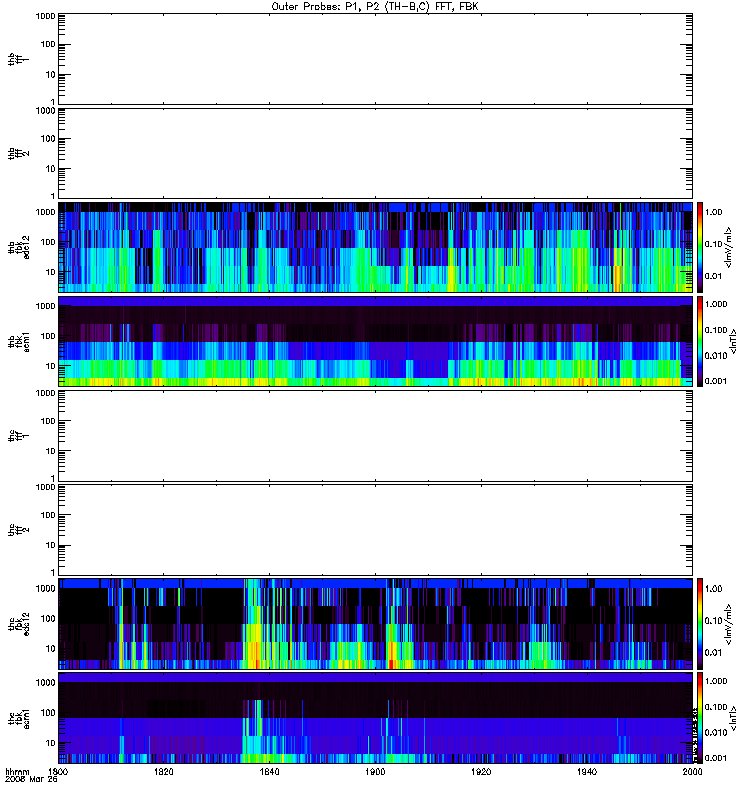The image size is (750, 800).
Task: Click the nT color bar beside thc scm1
Action: (x=700, y=718)
